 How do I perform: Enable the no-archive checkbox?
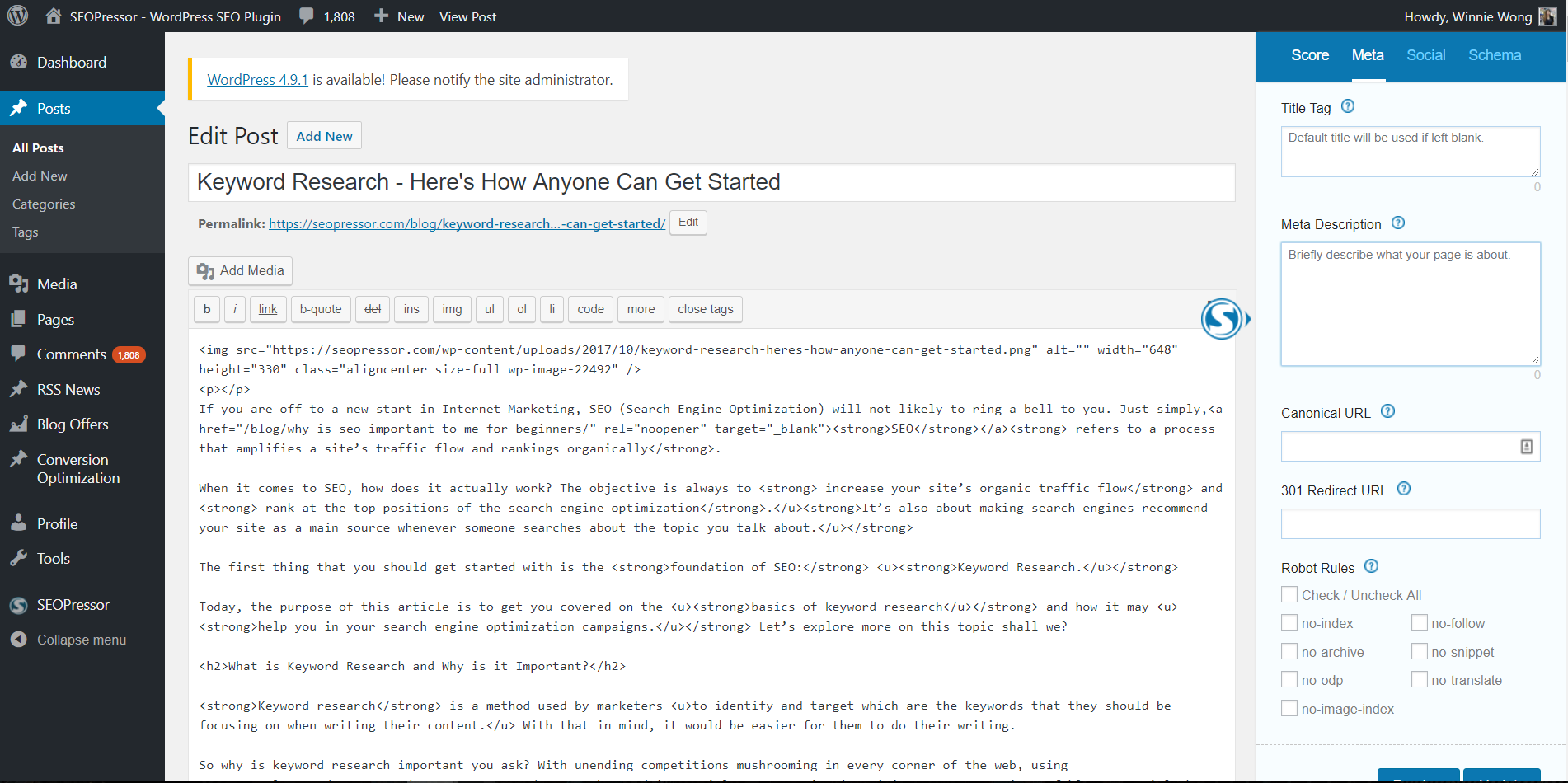pyautogui.click(x=1289, y=651)
